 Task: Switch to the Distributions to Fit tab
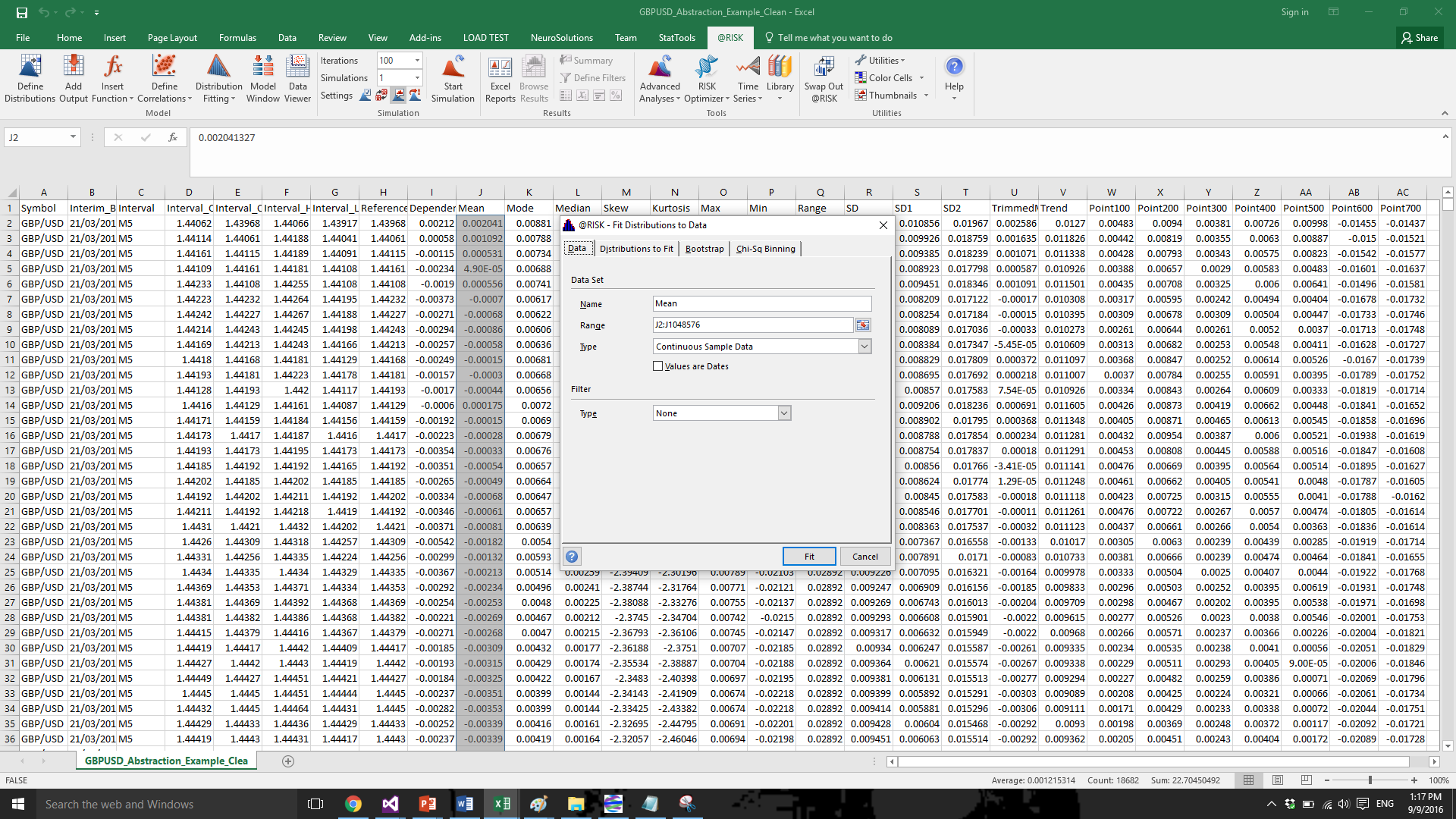(x=635, y=249)
